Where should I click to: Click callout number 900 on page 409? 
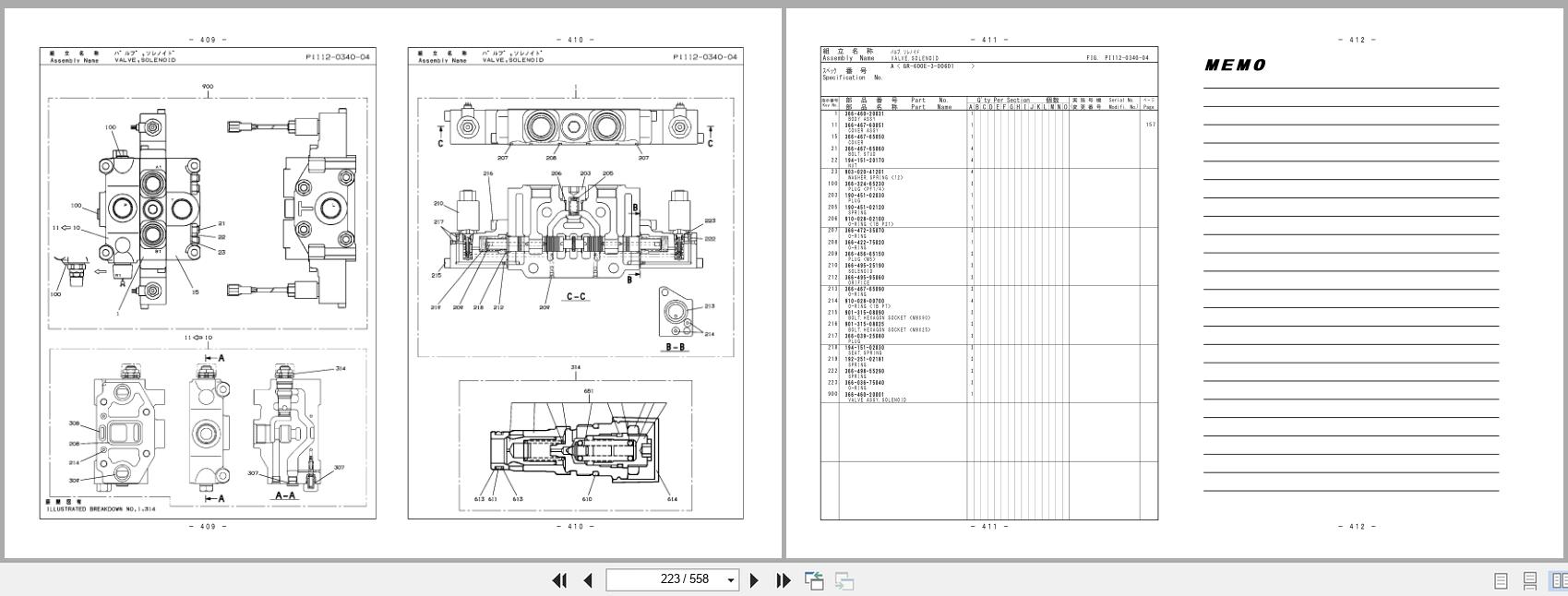click(x=208, y=87)
